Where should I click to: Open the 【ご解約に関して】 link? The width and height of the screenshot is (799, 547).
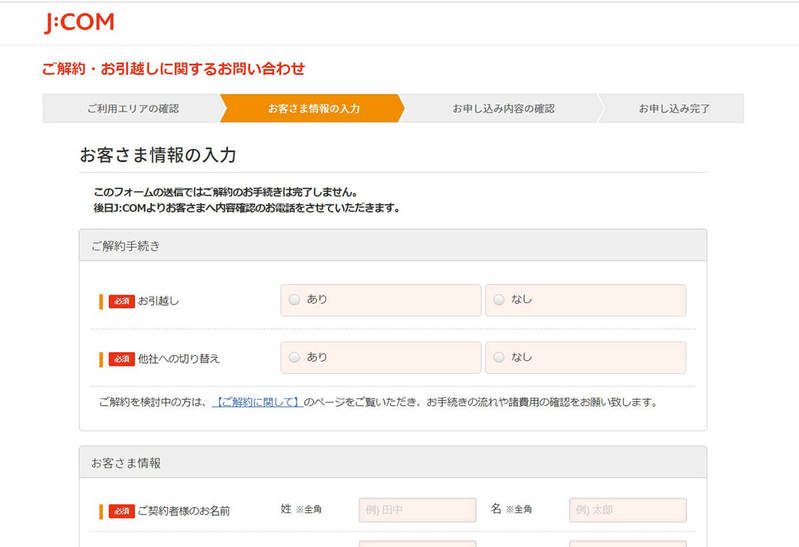pyautogui.click(x=257, y=402)
